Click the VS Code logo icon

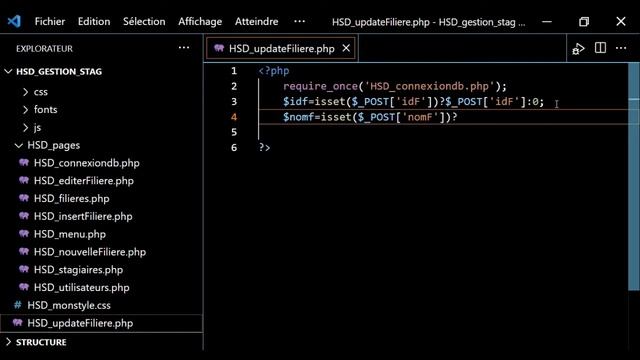point(14,21)
